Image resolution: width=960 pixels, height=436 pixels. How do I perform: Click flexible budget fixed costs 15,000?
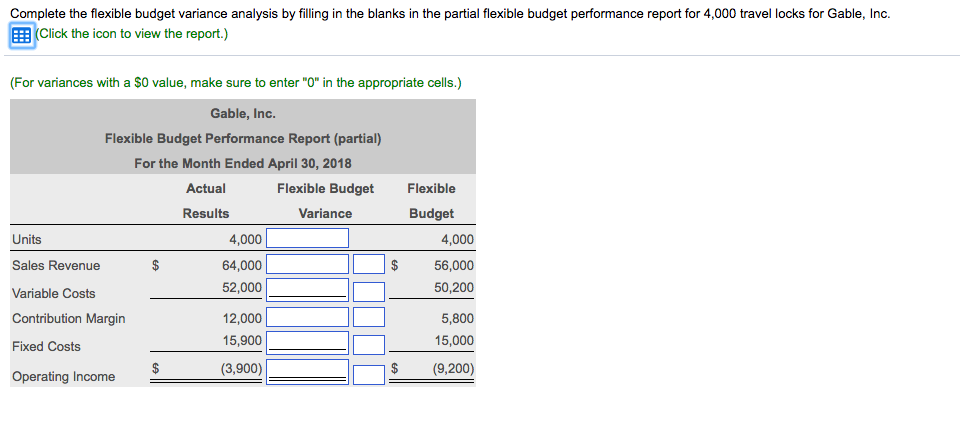tap(454, 340)
